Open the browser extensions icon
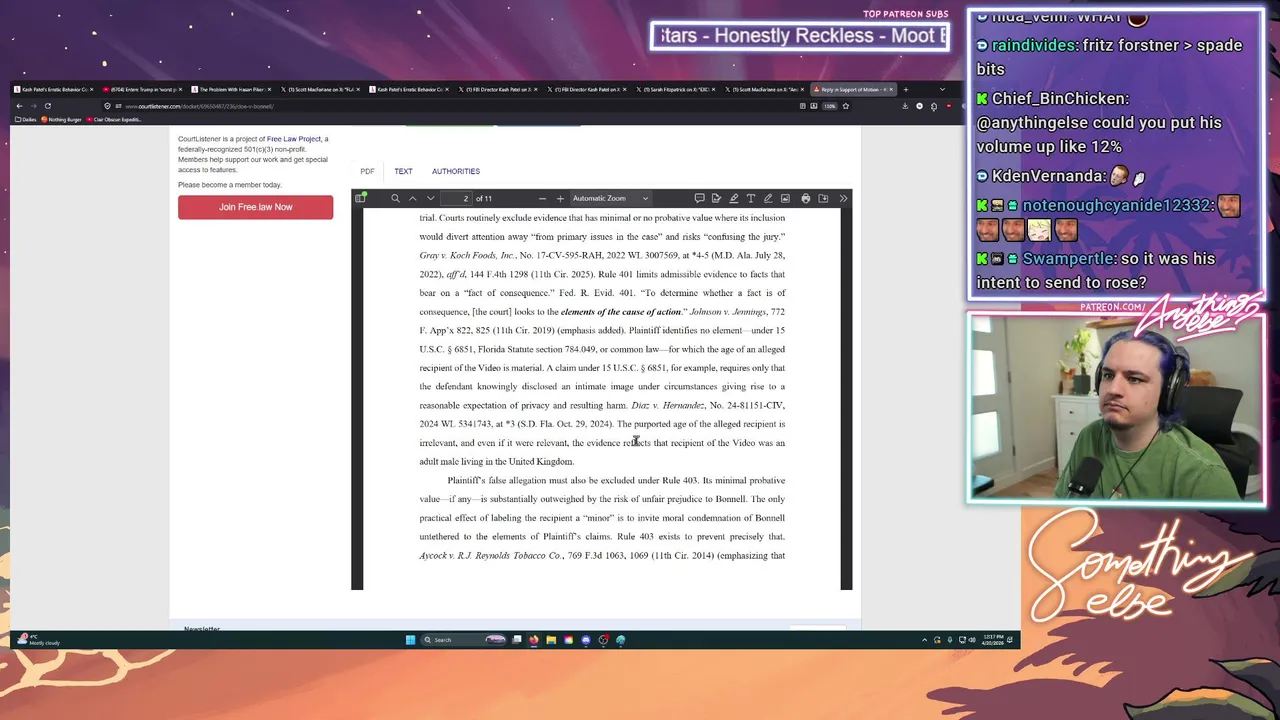This screenshot has height=720, width=1280. pos(933,105)
